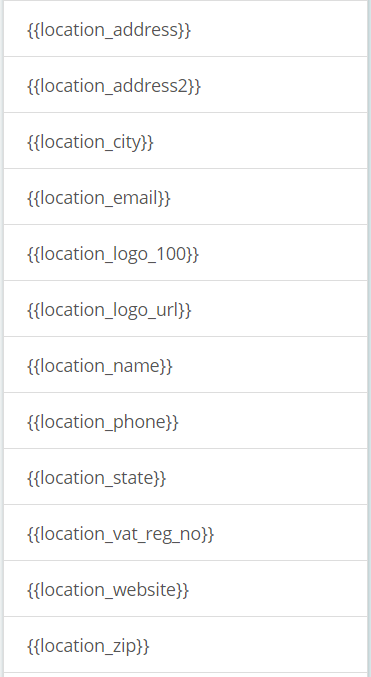Click the {{location_logo_url}} placeholder

(x=185, y=309)
